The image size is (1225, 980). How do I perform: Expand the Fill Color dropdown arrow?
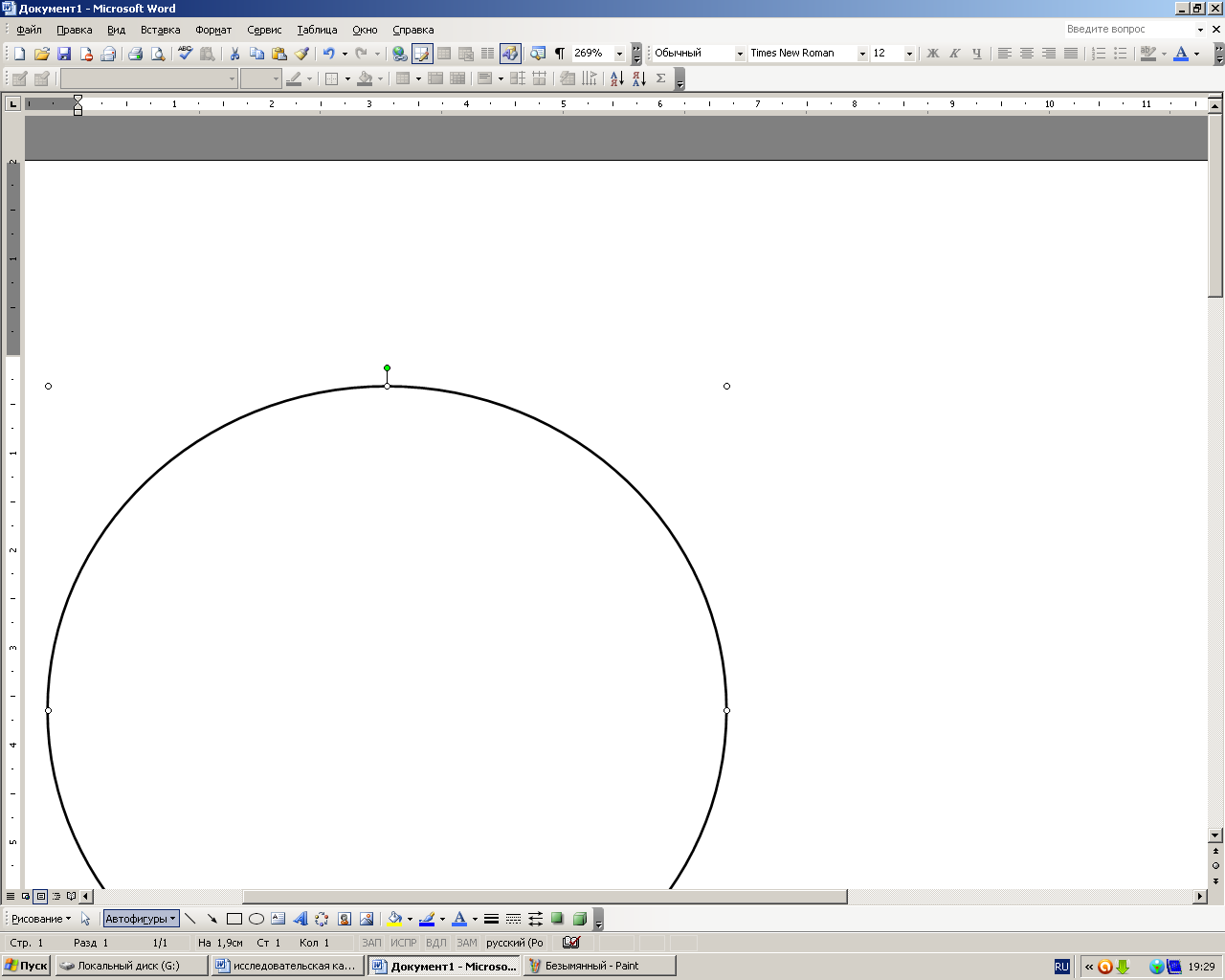(x=410, y=919)
